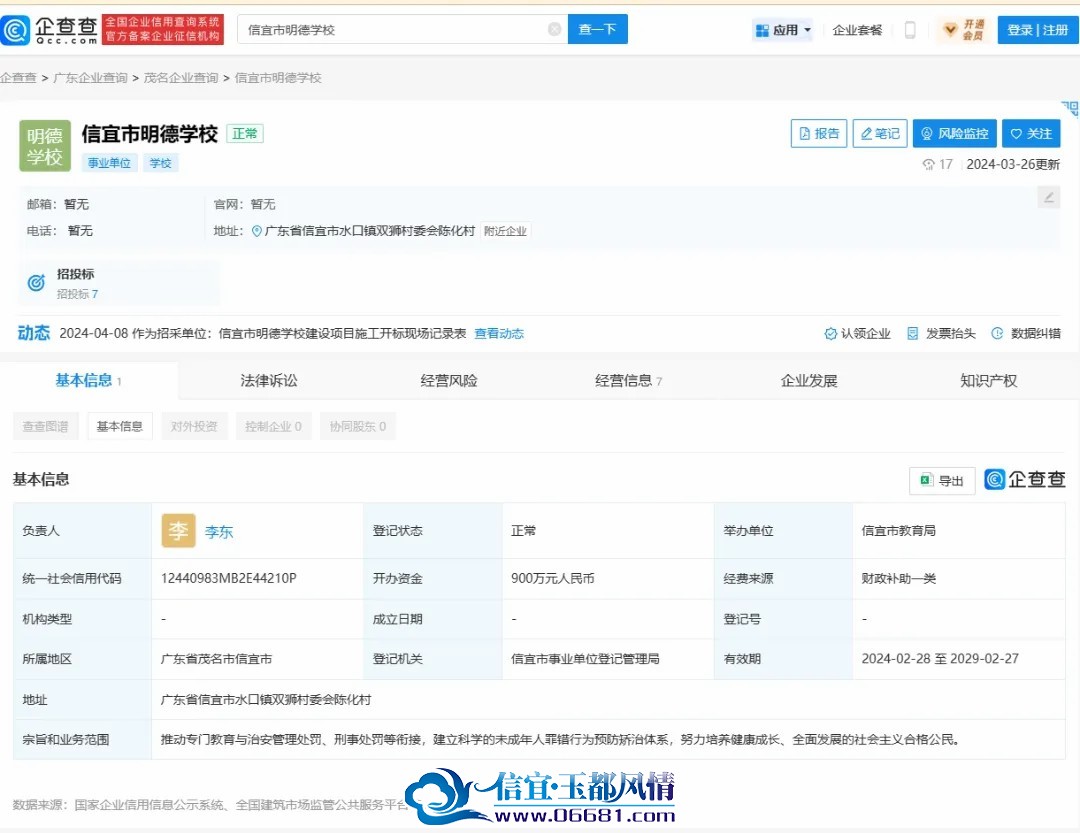
Task: Click the 登录 | 注册 button
Action: 1037,30
